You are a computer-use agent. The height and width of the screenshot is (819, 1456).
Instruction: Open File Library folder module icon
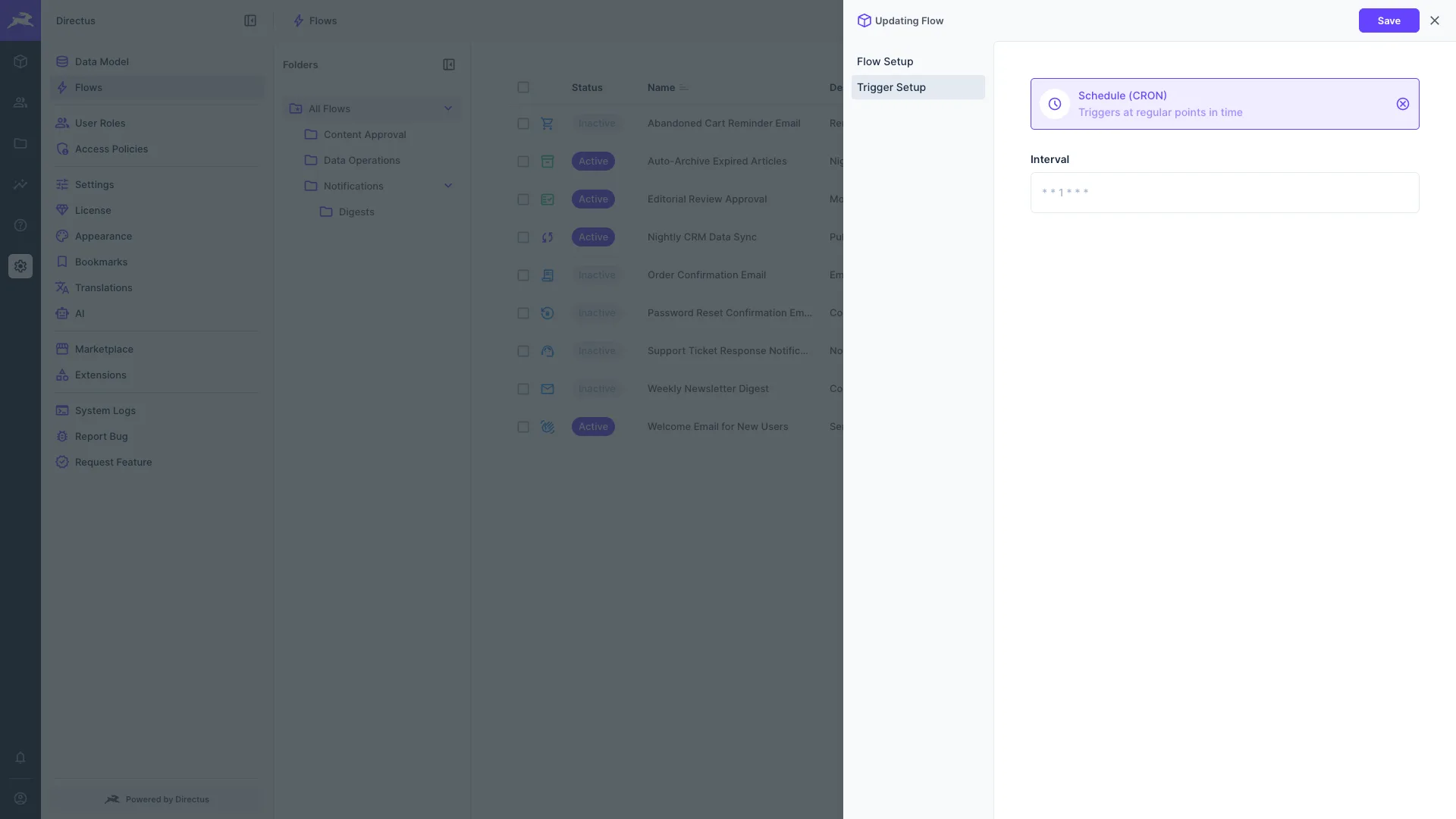20,143
